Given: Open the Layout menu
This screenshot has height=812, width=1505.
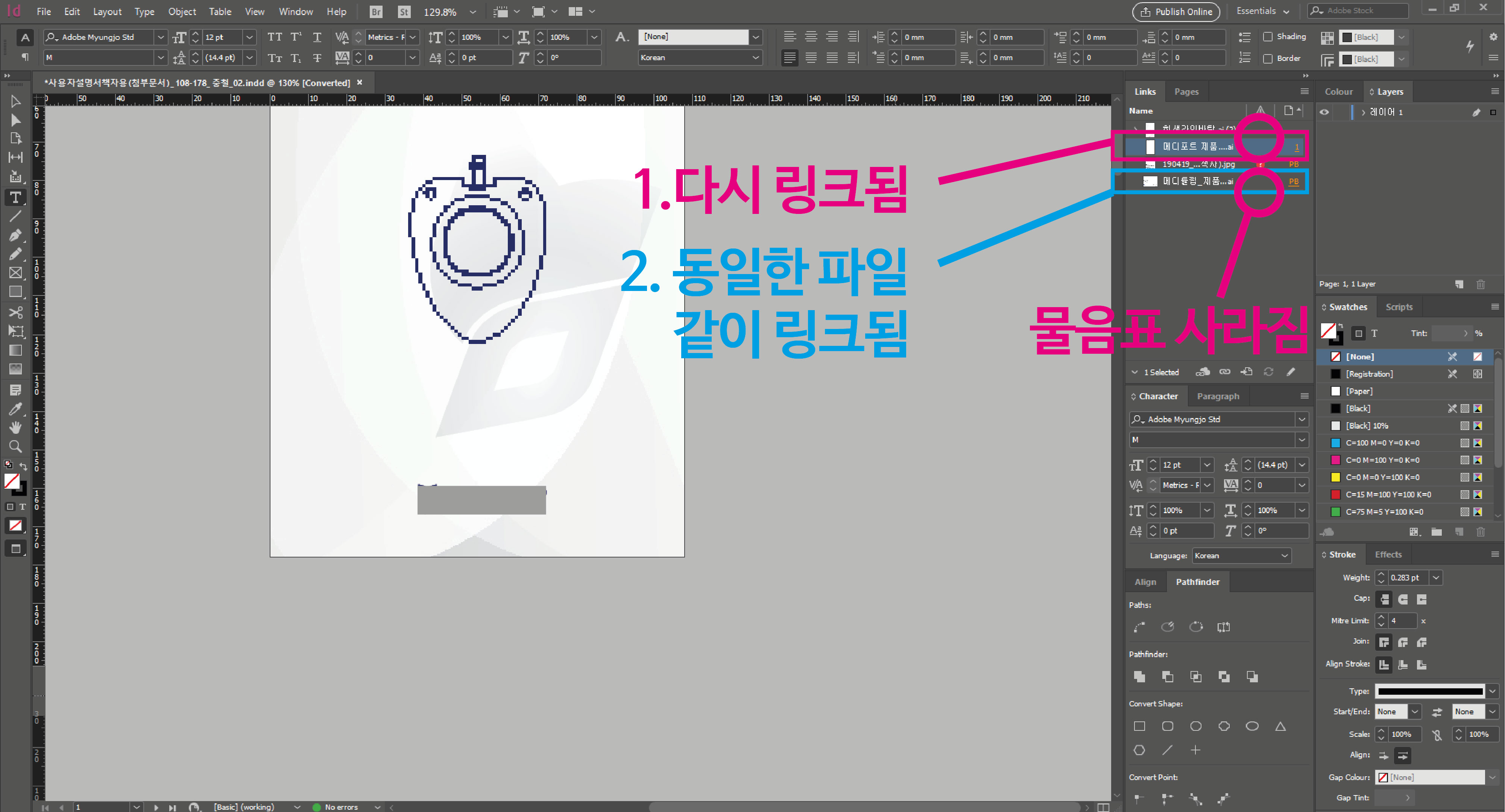Looking at the screenshot, I should click(x=108, y=12).
